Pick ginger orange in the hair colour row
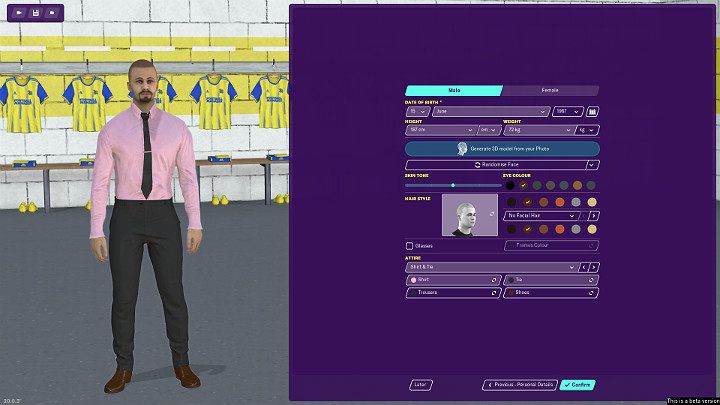This screenshot has width=720, height=405. click(x=560, y=202)
